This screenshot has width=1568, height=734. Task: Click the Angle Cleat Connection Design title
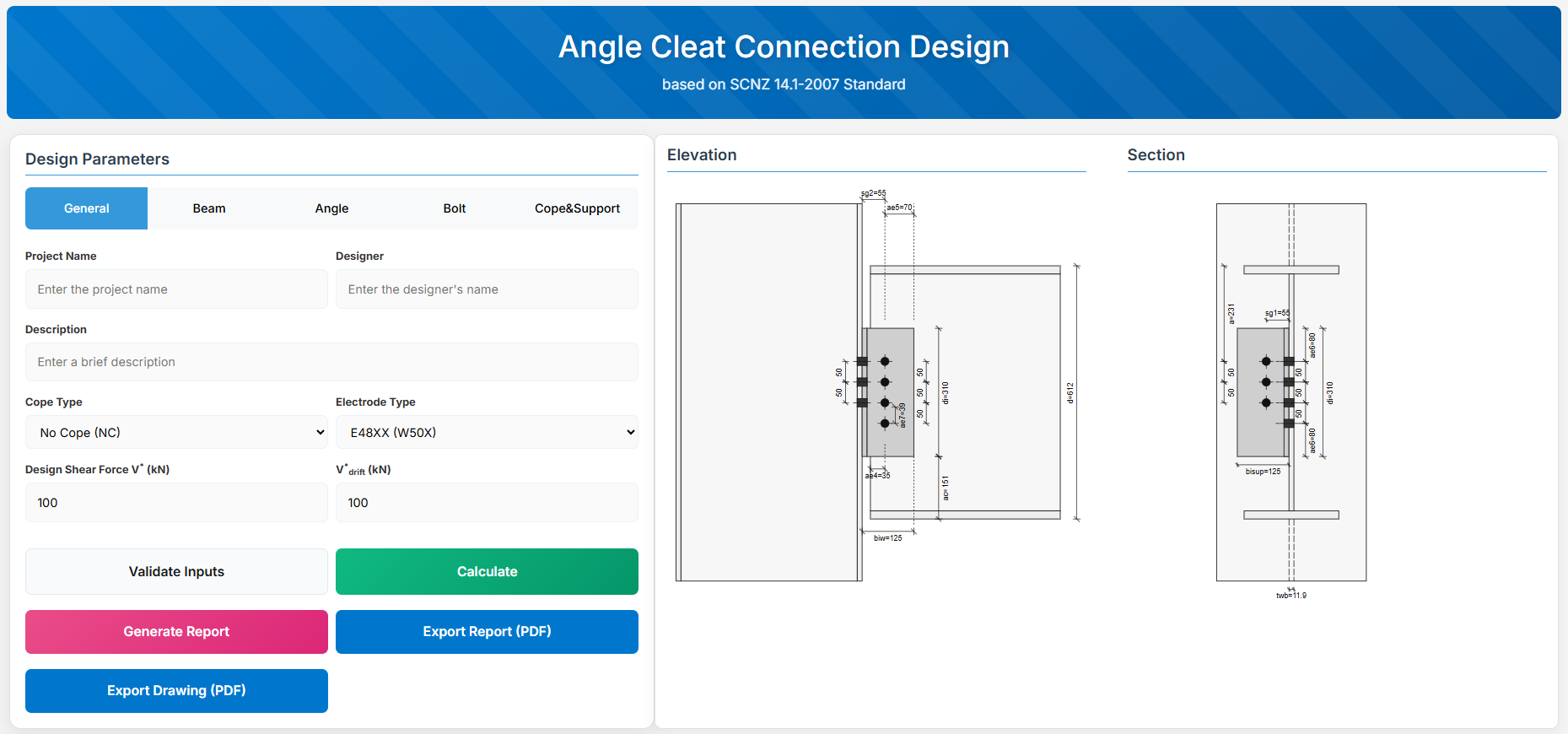784,47
